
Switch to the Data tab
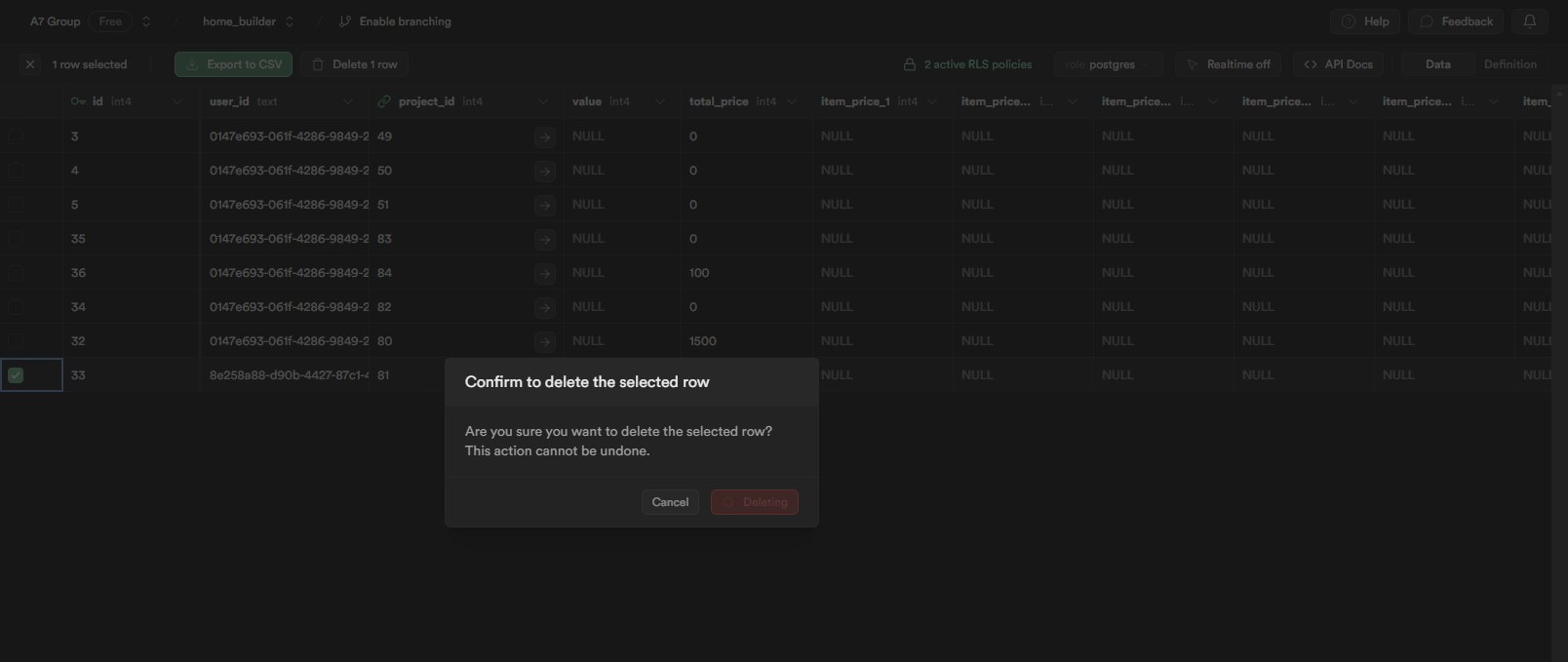tap(1437, 64)
